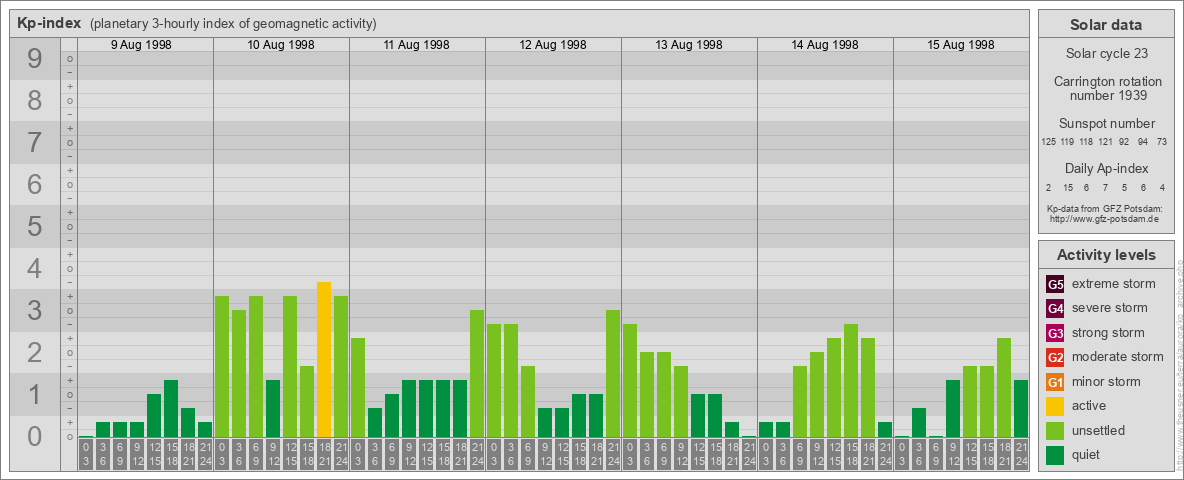Click the Solar data panel header
Viewport: 1184px width, 480px height.
tap(1105, 25)
